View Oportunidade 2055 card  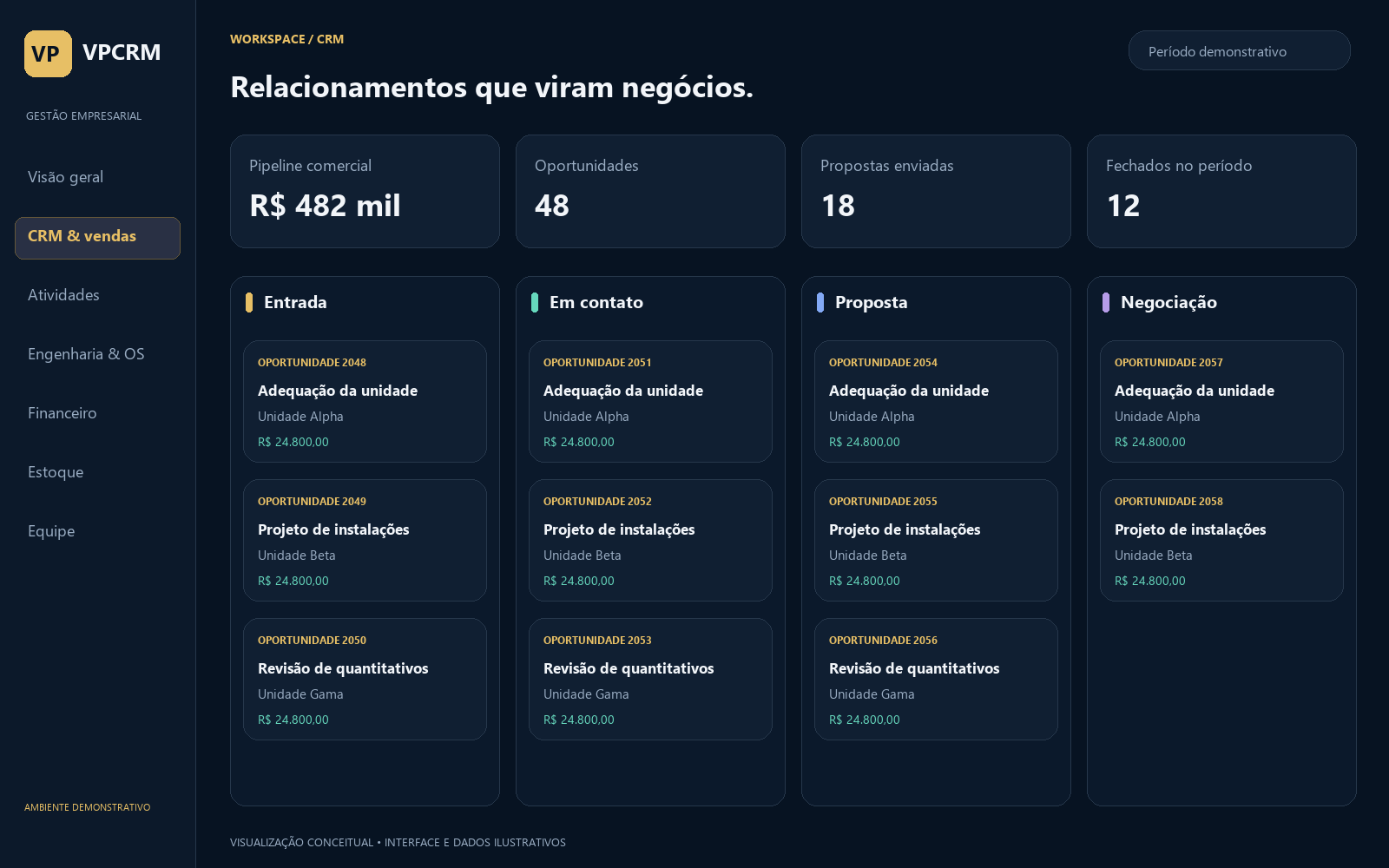coord(936,540)
